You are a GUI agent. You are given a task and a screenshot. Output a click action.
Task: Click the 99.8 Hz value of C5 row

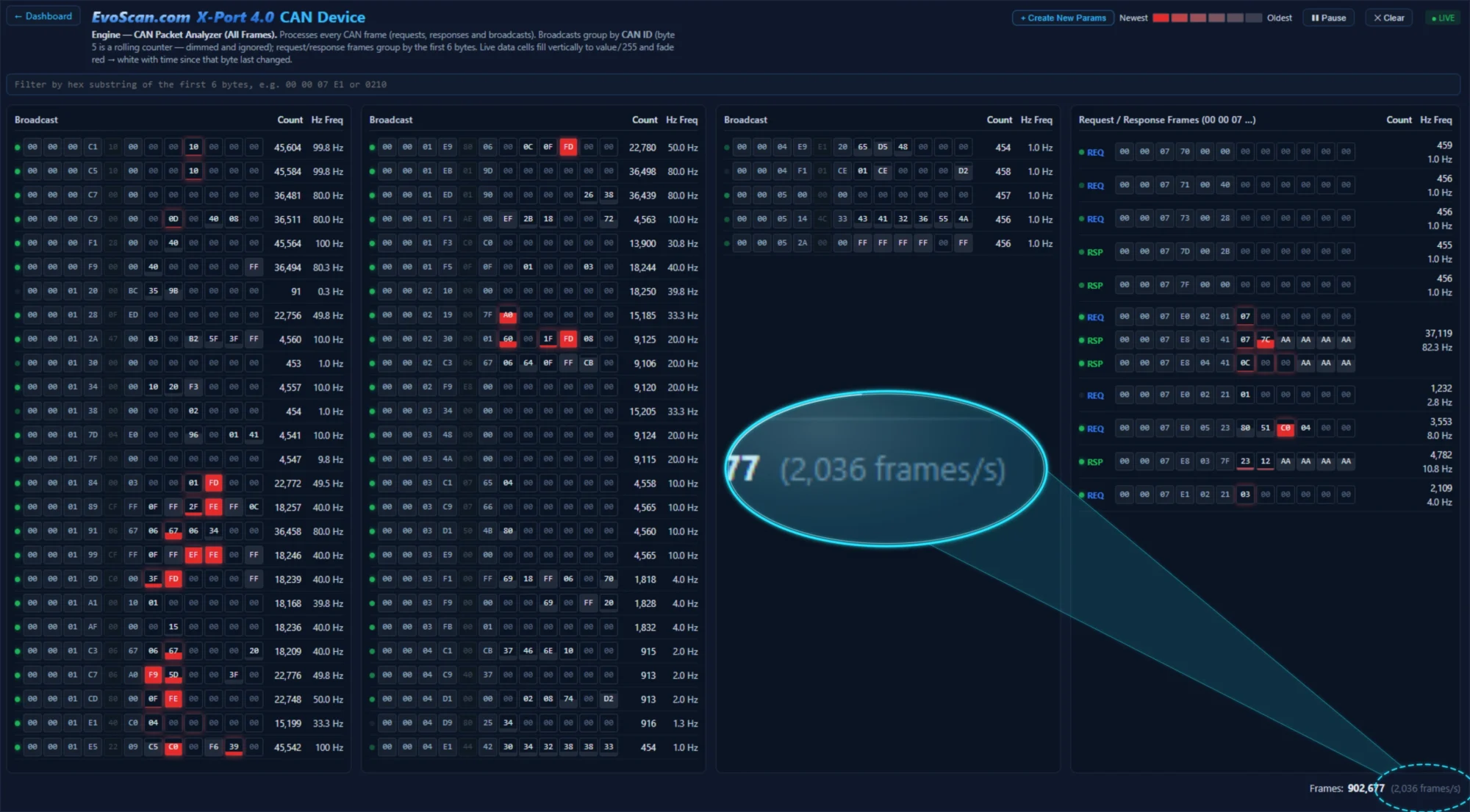tap(328, 171)
